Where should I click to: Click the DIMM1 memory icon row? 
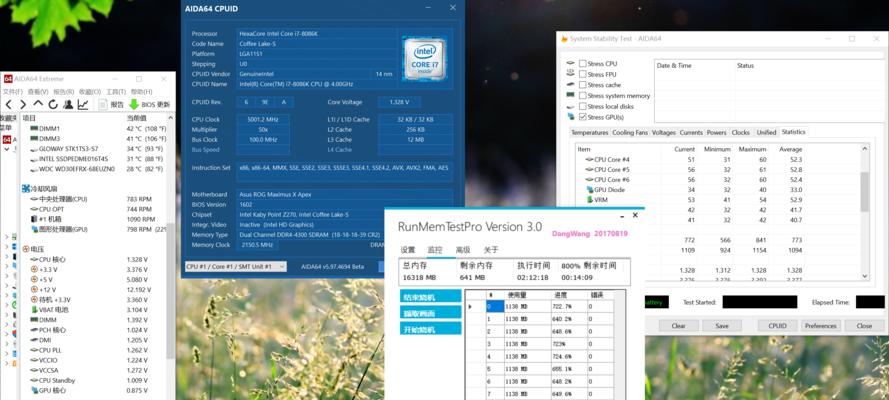click(35, 129)
